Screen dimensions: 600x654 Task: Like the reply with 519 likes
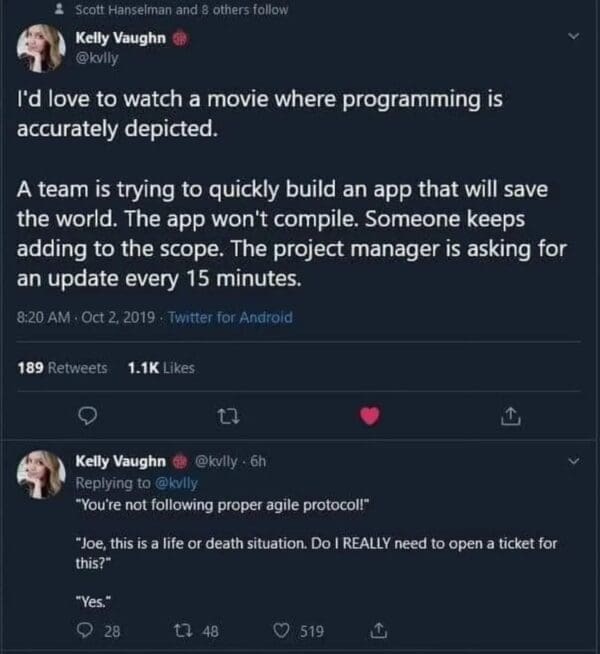pyautogui.click(x=283, y=631)
